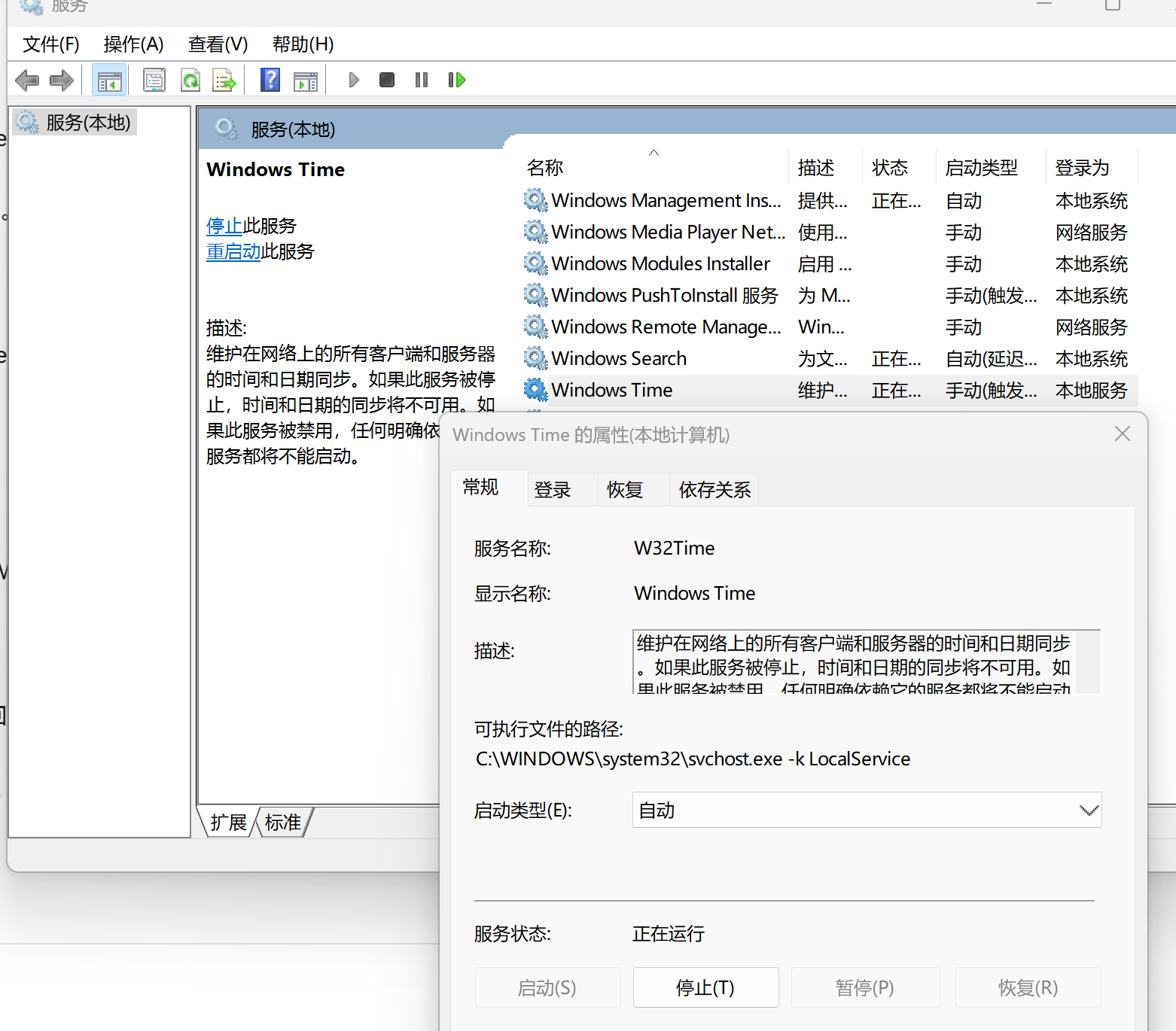The width and height of the screenshot is (1176, 1031).
Task: Click the Stop service square icon
Action: (387, 80)
